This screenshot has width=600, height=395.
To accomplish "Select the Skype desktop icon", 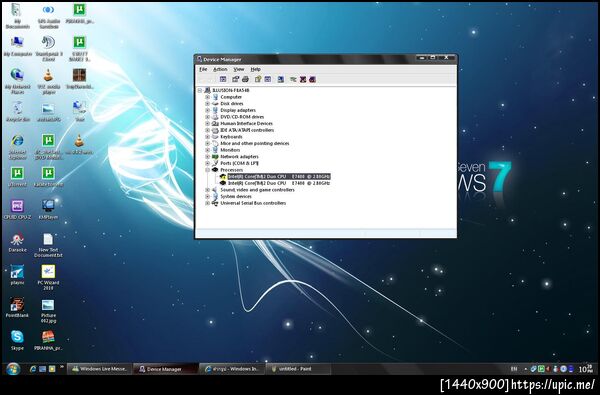I will tap(17, 341).
